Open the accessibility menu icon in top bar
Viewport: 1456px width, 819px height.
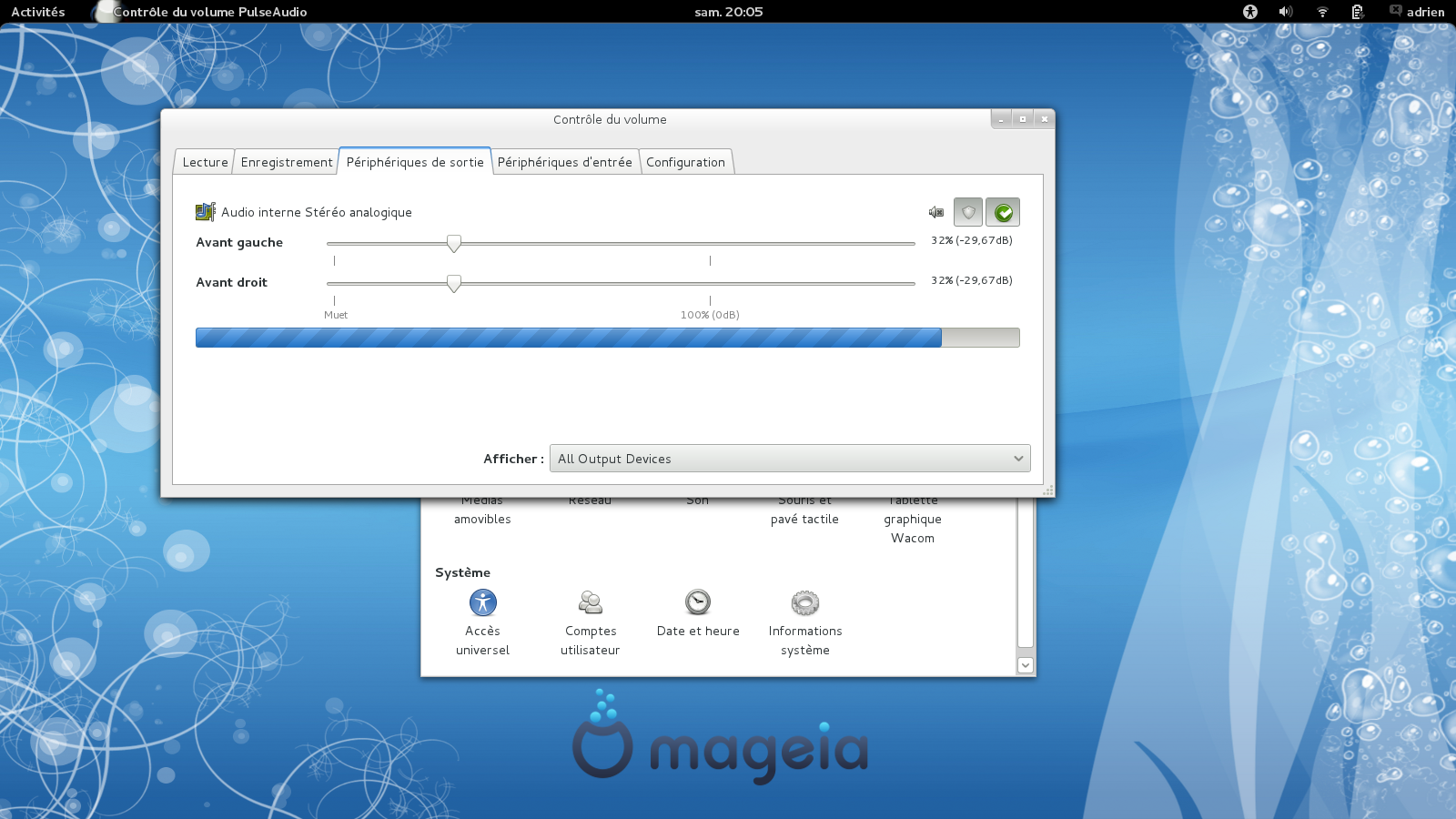(x=1250, y=12)
